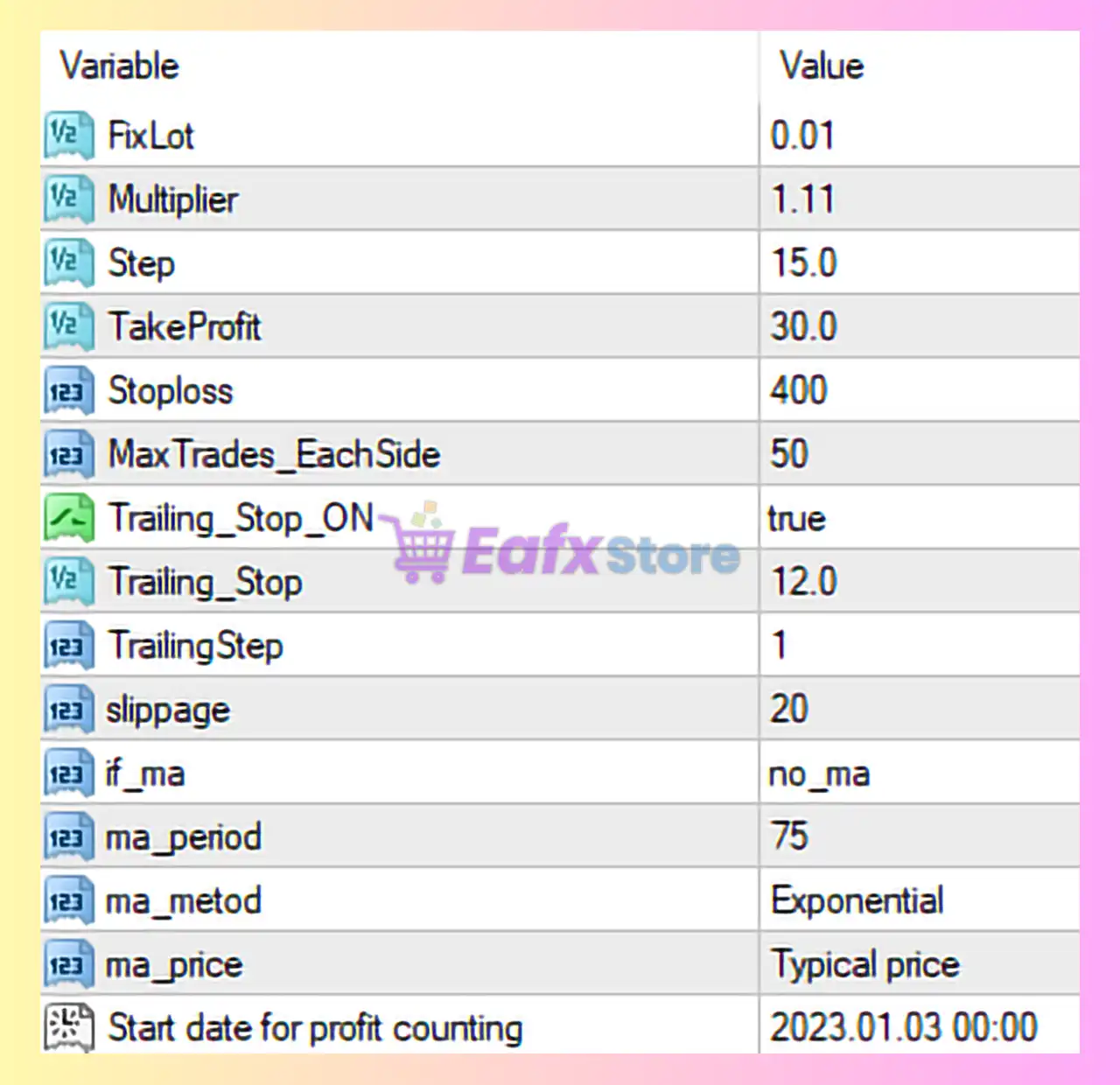Click the calendar icon beside Start date
The image size is (1120, 1085).
pyautogui.click(x=68, y=1027)
